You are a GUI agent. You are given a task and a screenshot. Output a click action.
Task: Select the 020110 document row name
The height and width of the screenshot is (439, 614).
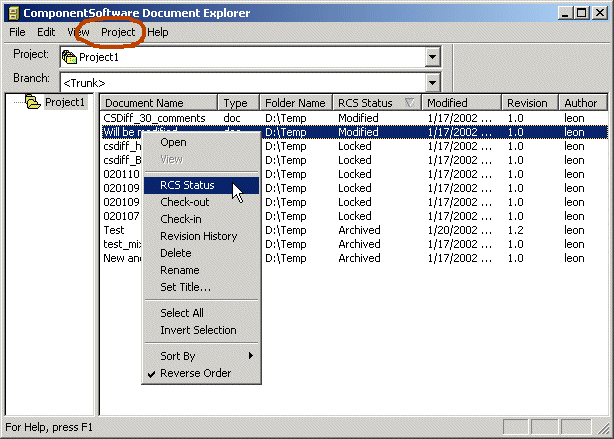[121, 174]
